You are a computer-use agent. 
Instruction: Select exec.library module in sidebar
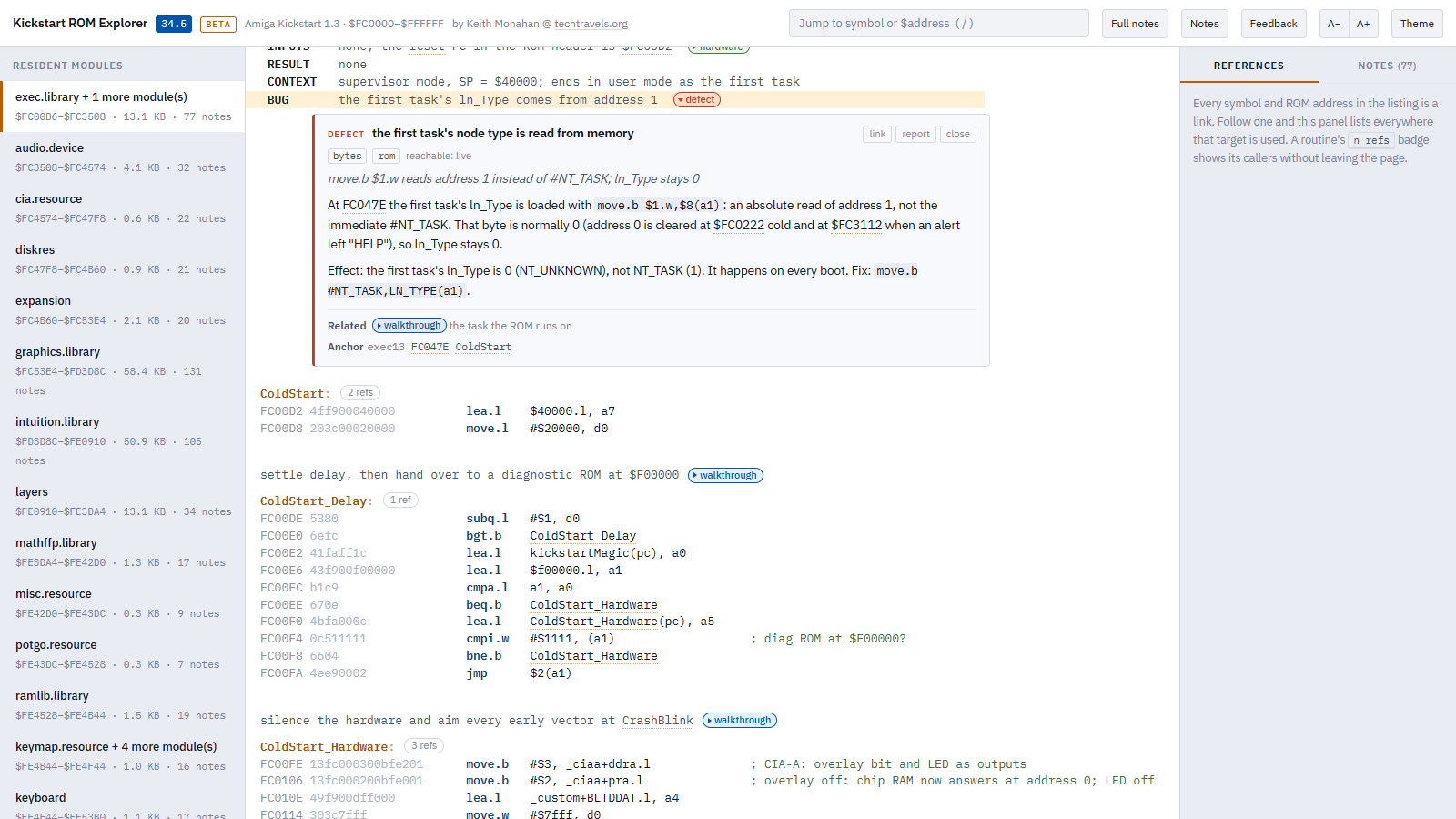tap(123, 106)
